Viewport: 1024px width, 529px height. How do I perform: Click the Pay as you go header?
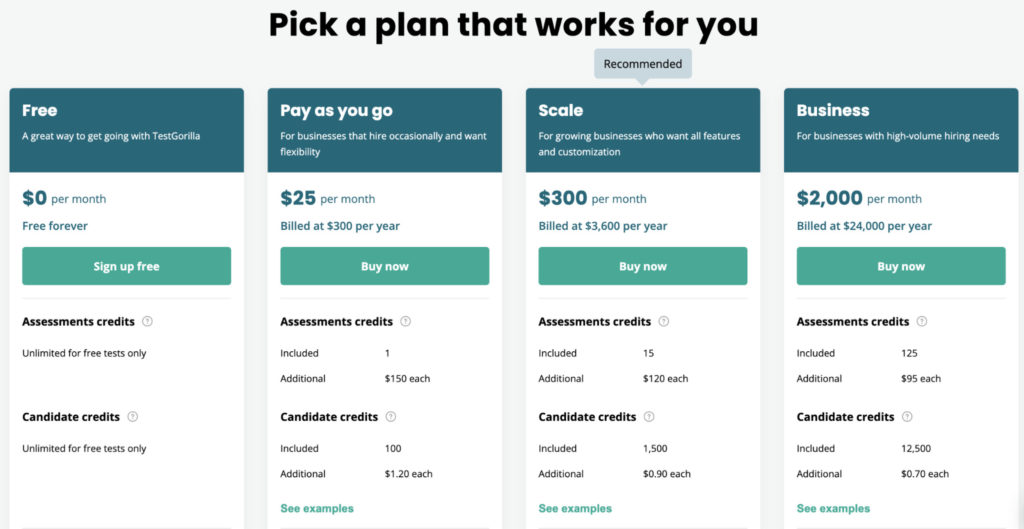(x=384, y=129)
